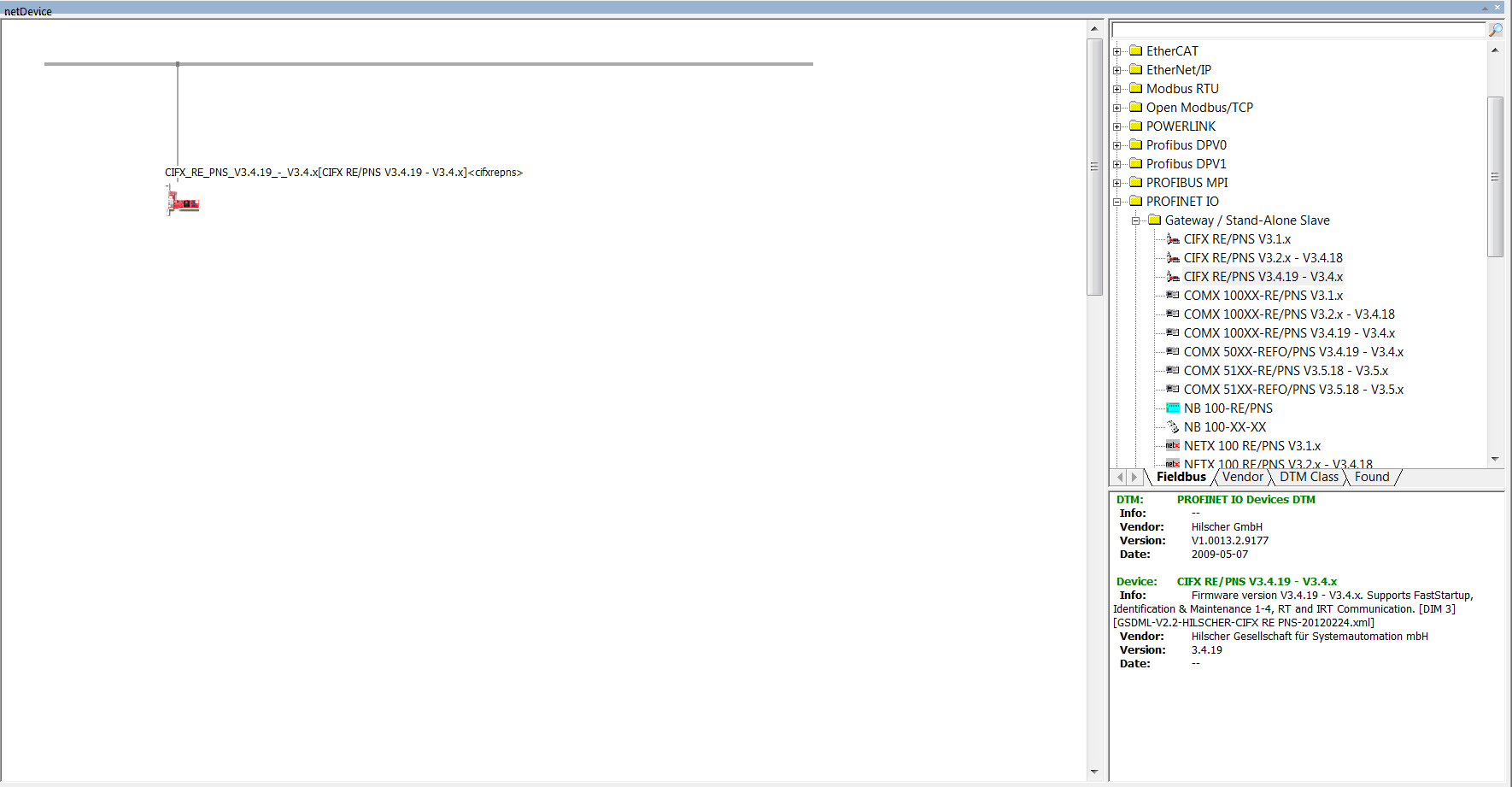The width and height of the screenshot is (1512, 787).
Task: Click the CIFX RE/PNS V3.4.19 - V3.4.x icon
Action: tap(1173, 277)
